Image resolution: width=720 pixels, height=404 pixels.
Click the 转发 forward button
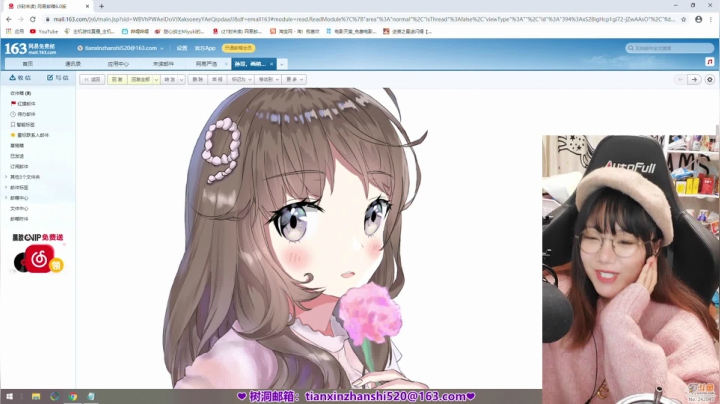coord(169,79)
